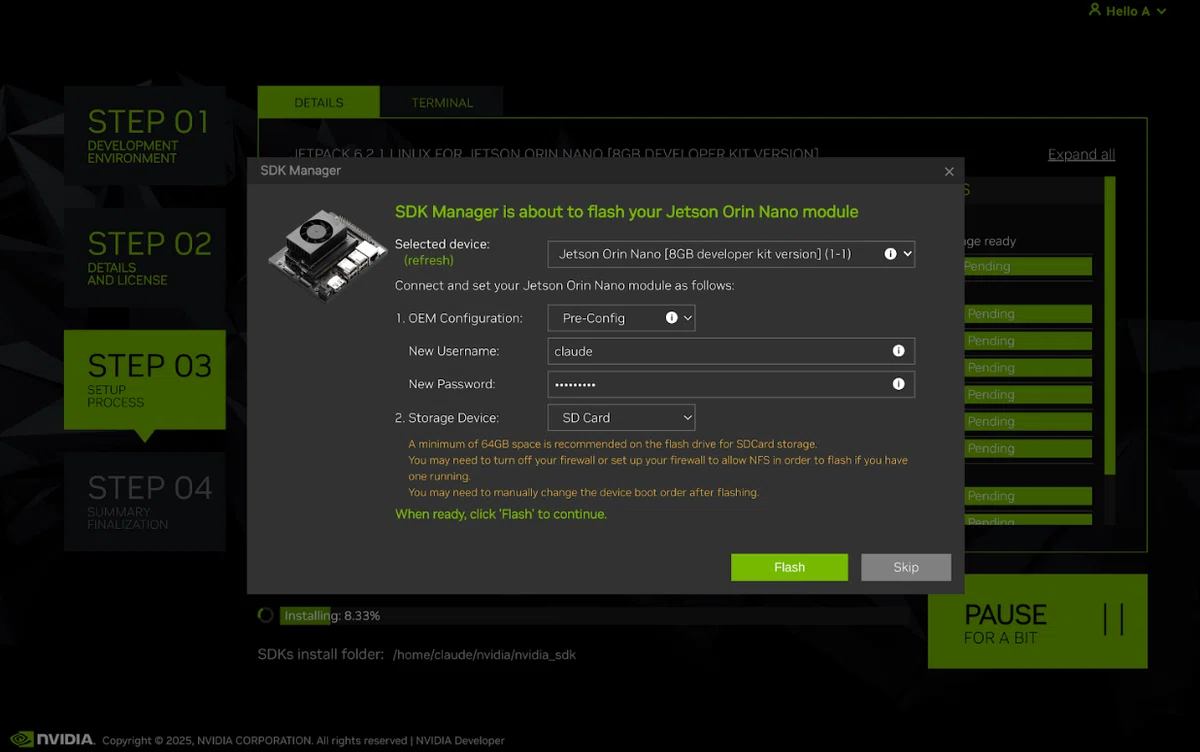The height and width of the screenshot is (752, 1200).
Task: Select STEP 03 Setup Process
Action: coord(145,380)
